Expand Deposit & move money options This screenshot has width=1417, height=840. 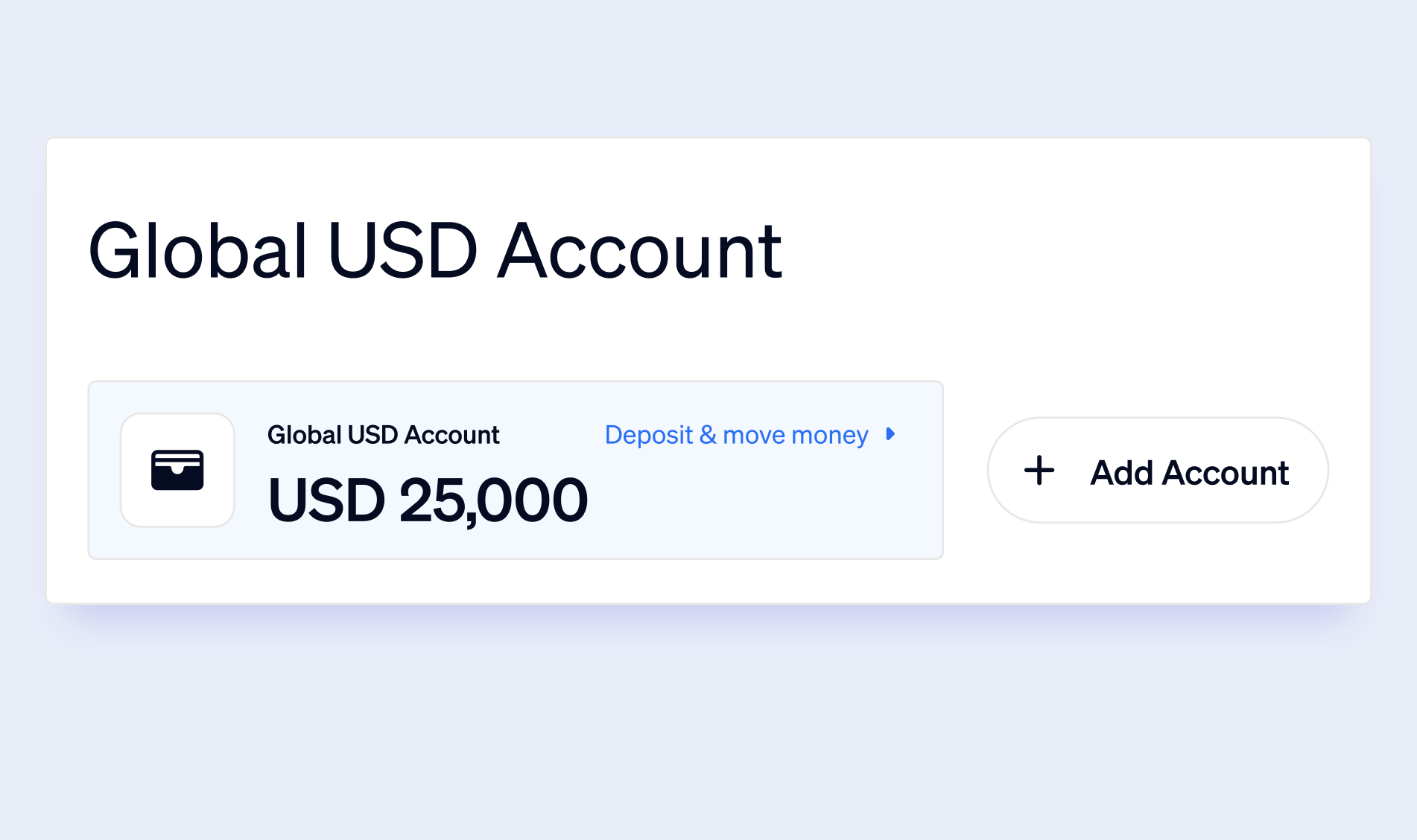pos(736,435)
